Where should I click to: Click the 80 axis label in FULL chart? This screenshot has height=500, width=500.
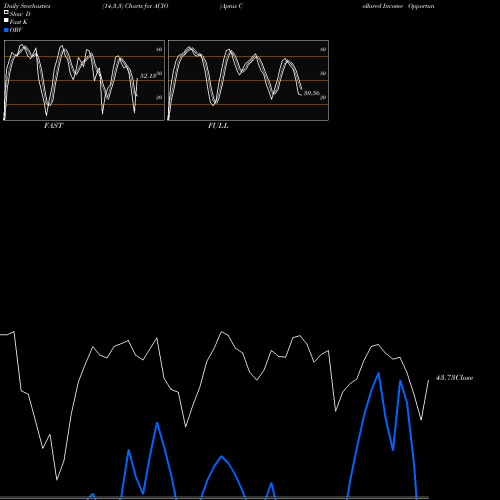coord(323,49)
